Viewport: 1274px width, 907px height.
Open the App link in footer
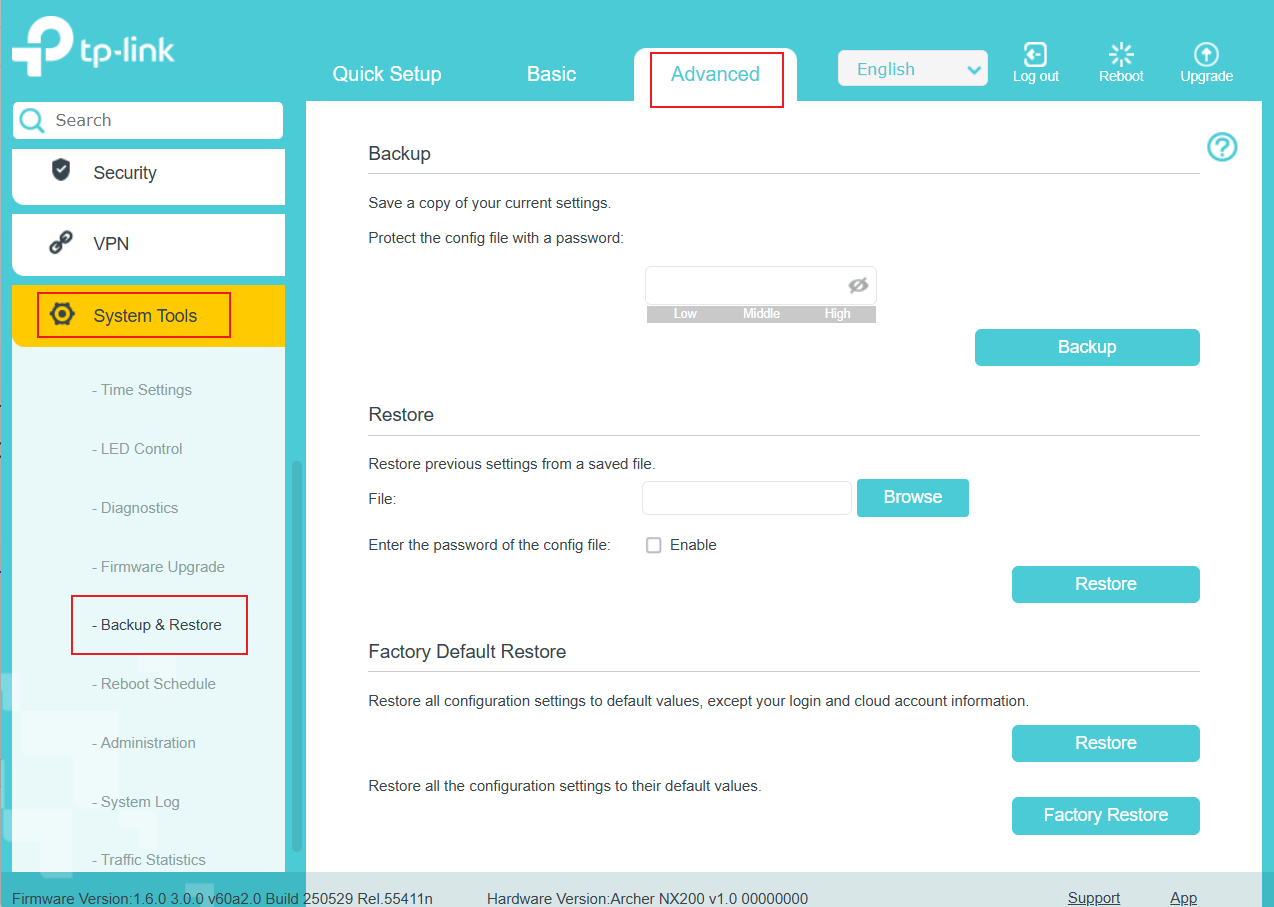[1184, 898]
